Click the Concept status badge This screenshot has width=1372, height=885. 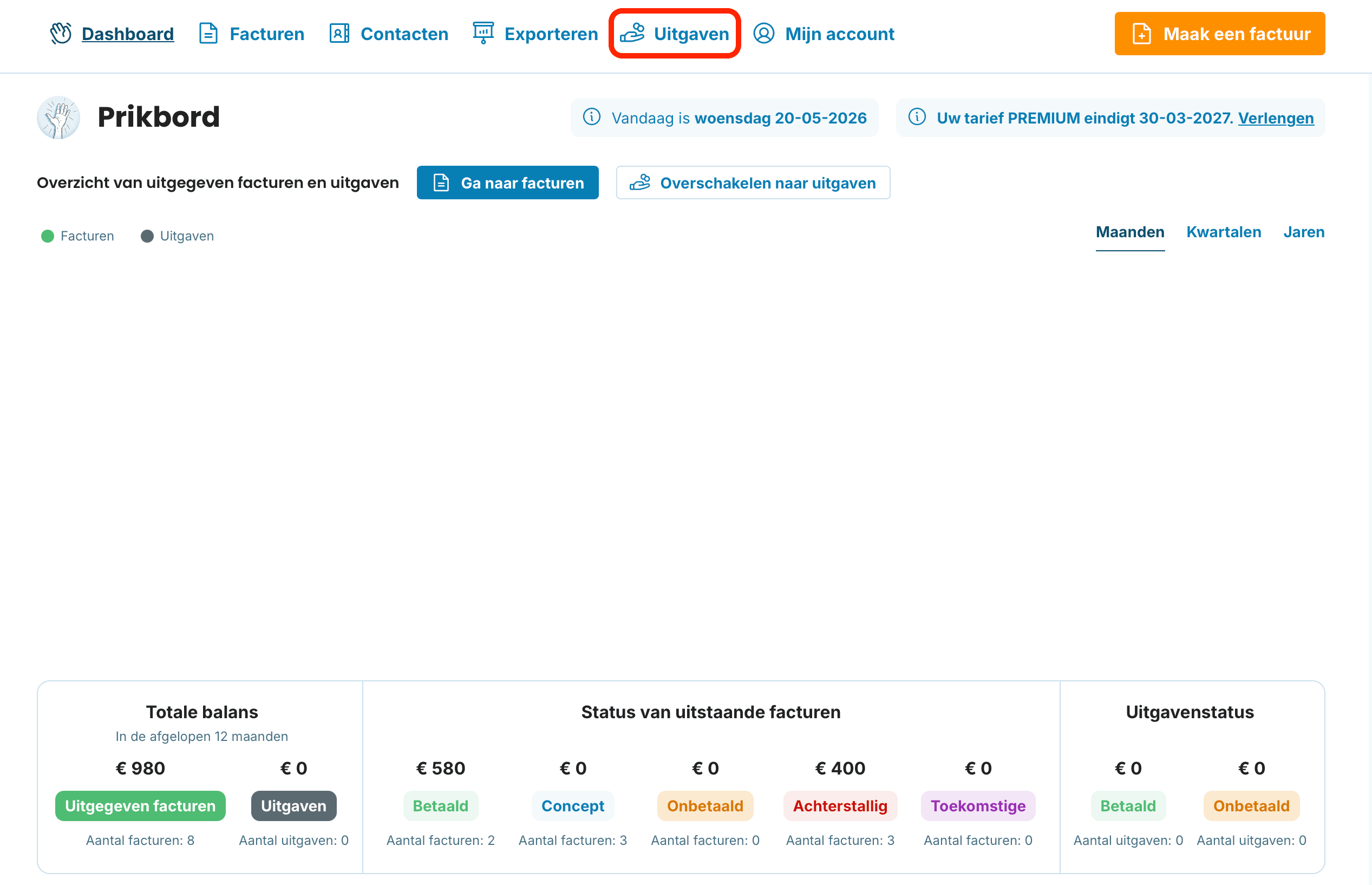click(573, 806)
